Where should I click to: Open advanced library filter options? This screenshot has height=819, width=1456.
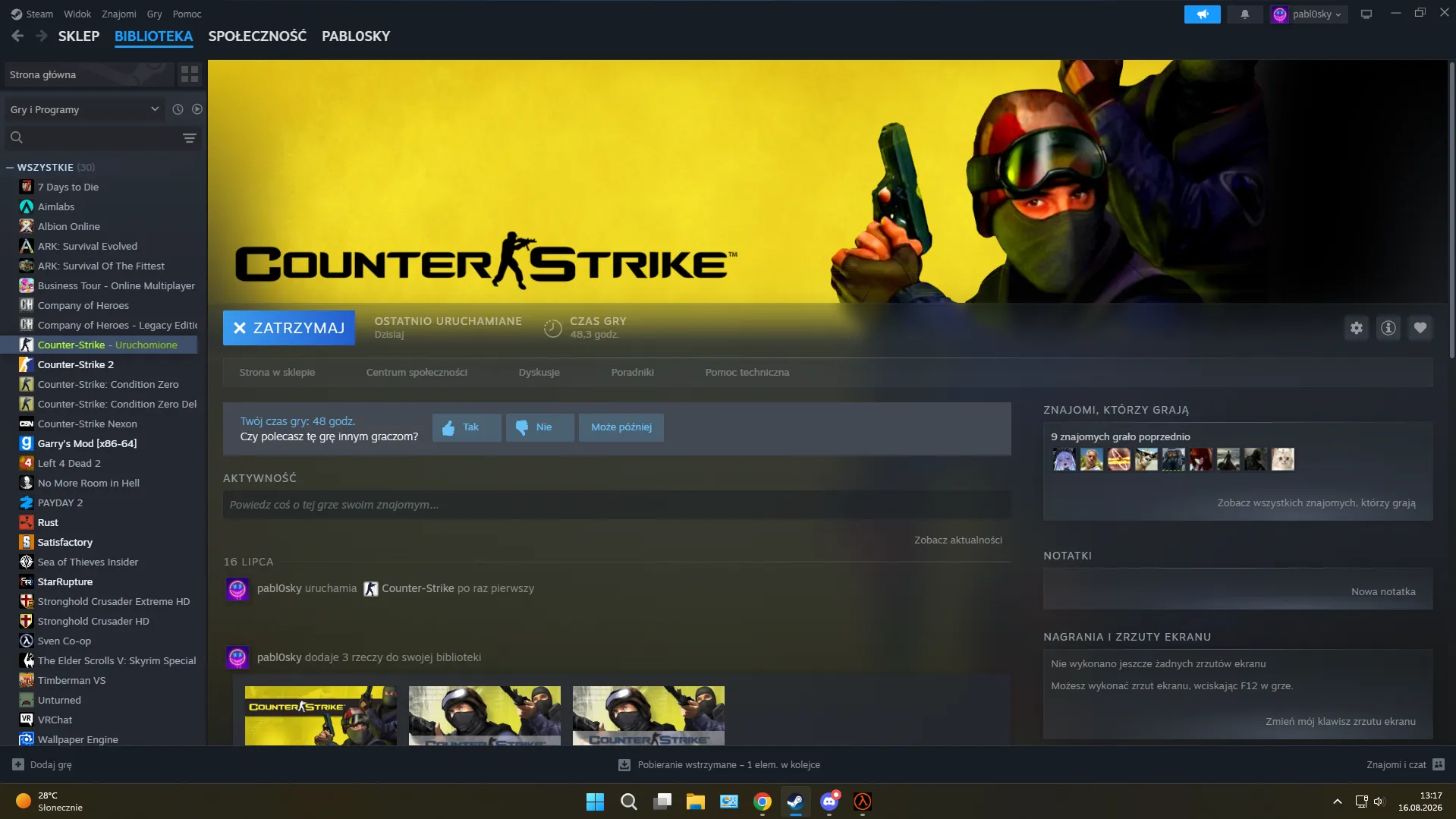pyautogui.click(x=190, y=137)
